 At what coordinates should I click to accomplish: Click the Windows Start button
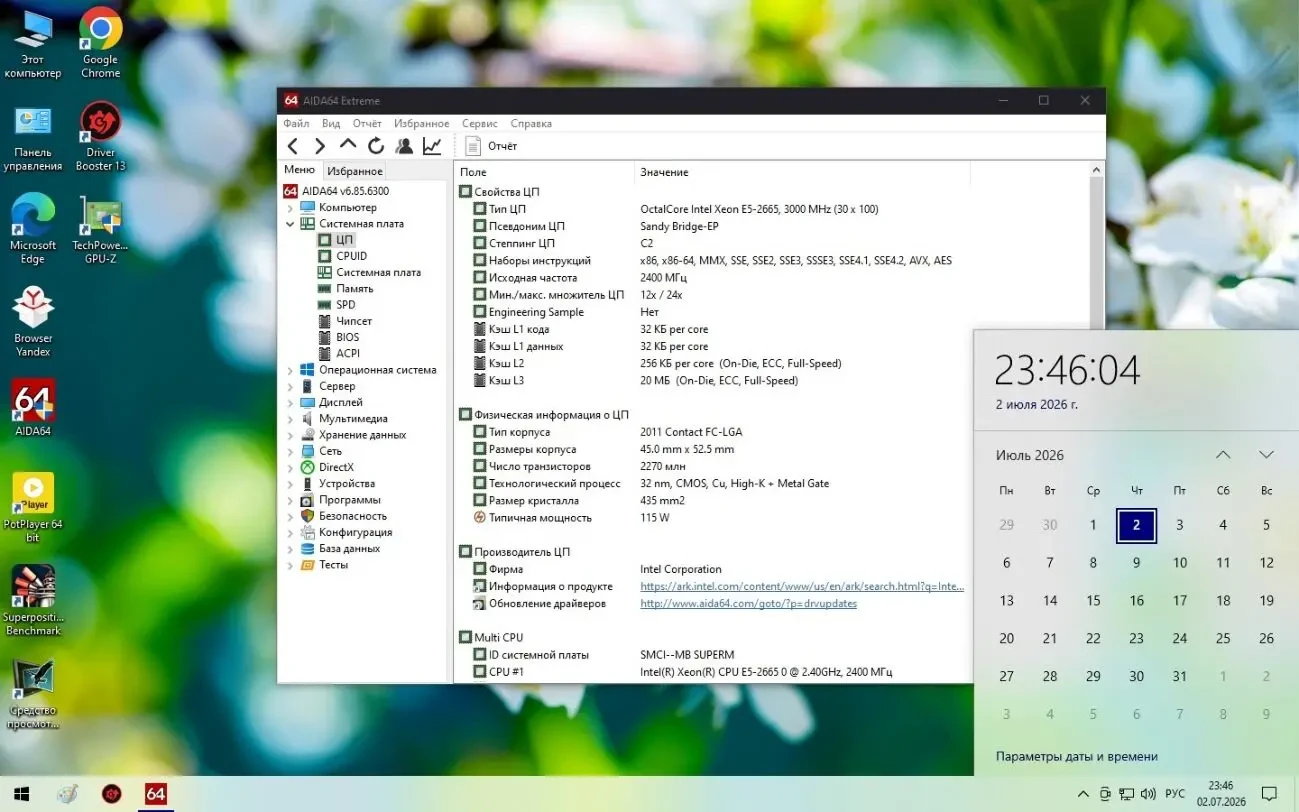point(20,794)
